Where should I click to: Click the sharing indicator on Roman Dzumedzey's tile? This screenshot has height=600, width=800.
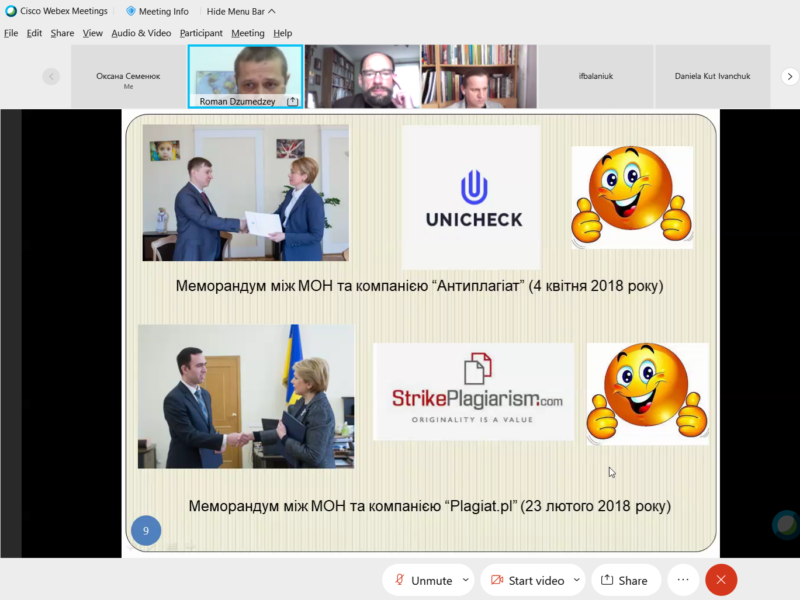click(292, 102)
